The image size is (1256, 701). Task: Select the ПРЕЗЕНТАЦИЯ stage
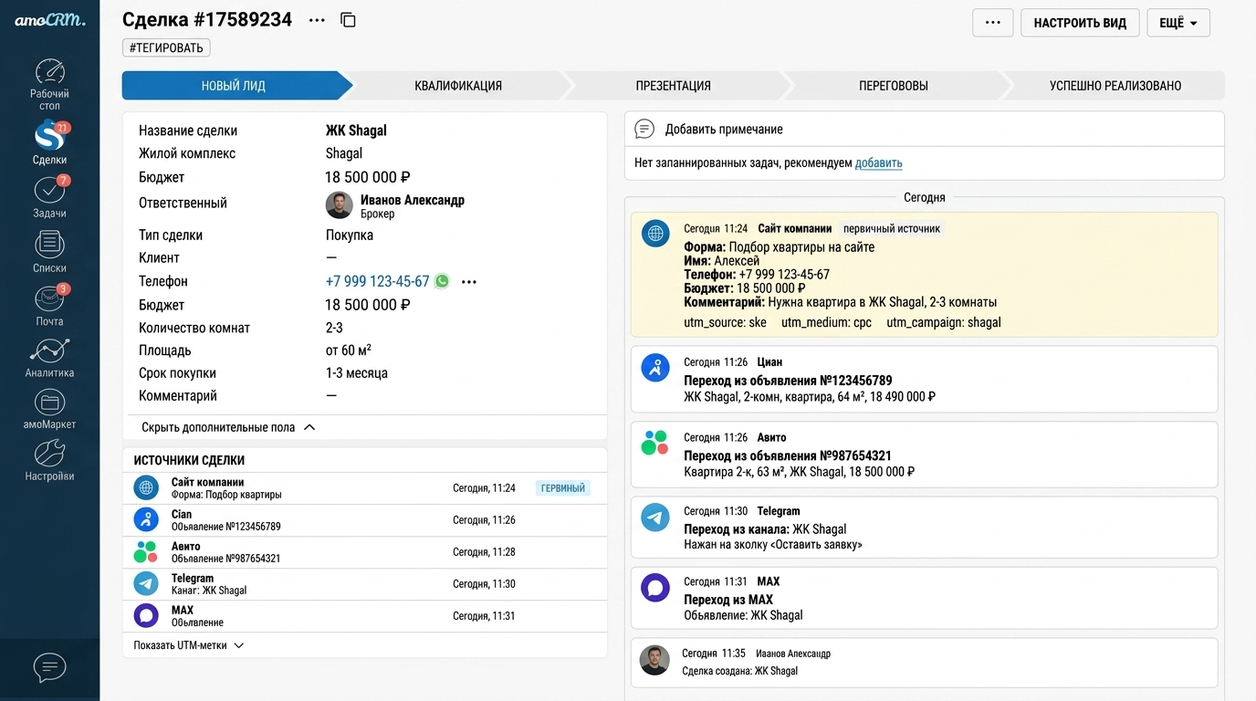(x=673, y=86)
